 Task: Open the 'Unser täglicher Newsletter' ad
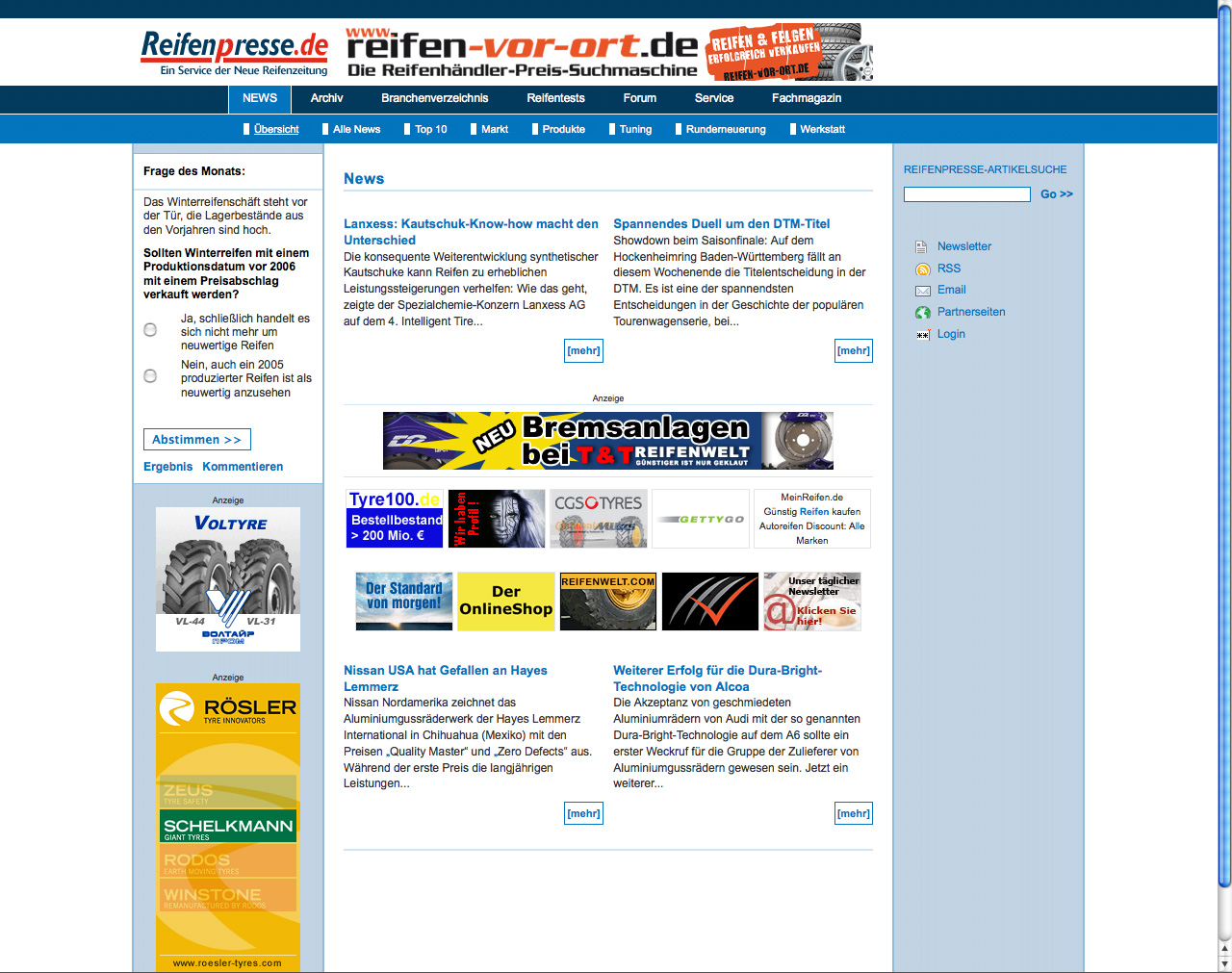(812, 602)
